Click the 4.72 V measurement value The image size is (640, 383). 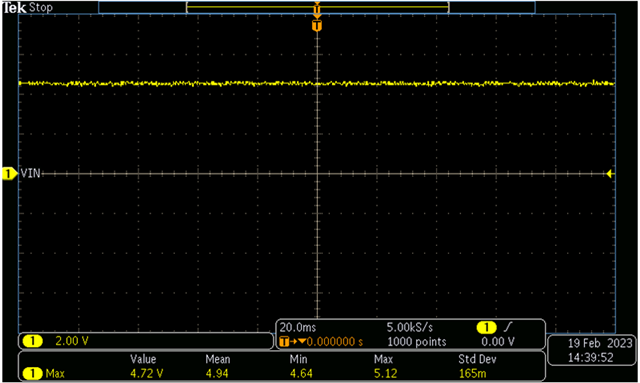[x=147, y=373]
